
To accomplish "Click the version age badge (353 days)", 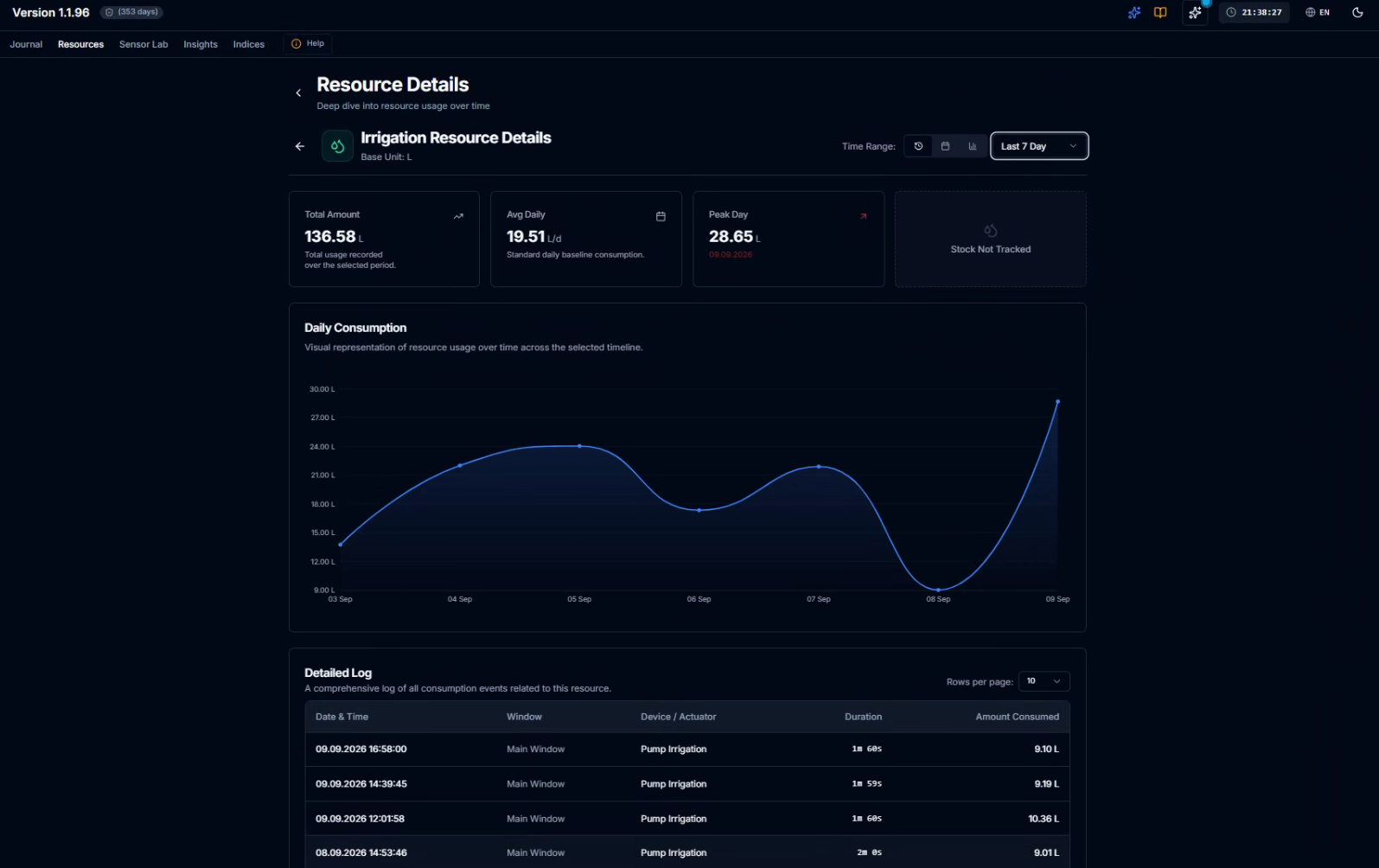I will pyautogui.click(x=131, y=12).
